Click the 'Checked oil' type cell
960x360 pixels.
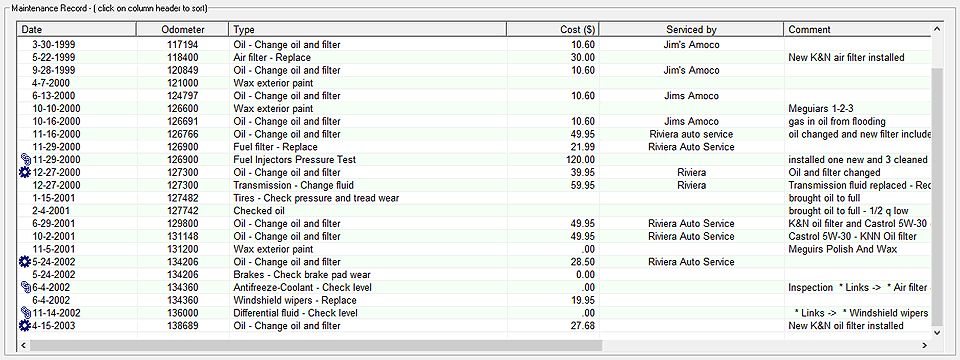[259, 211]
